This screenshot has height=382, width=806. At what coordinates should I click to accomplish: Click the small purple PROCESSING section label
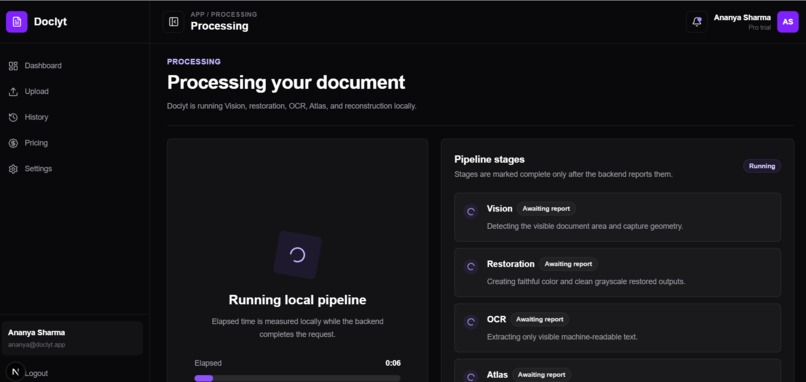click(194, 62)
